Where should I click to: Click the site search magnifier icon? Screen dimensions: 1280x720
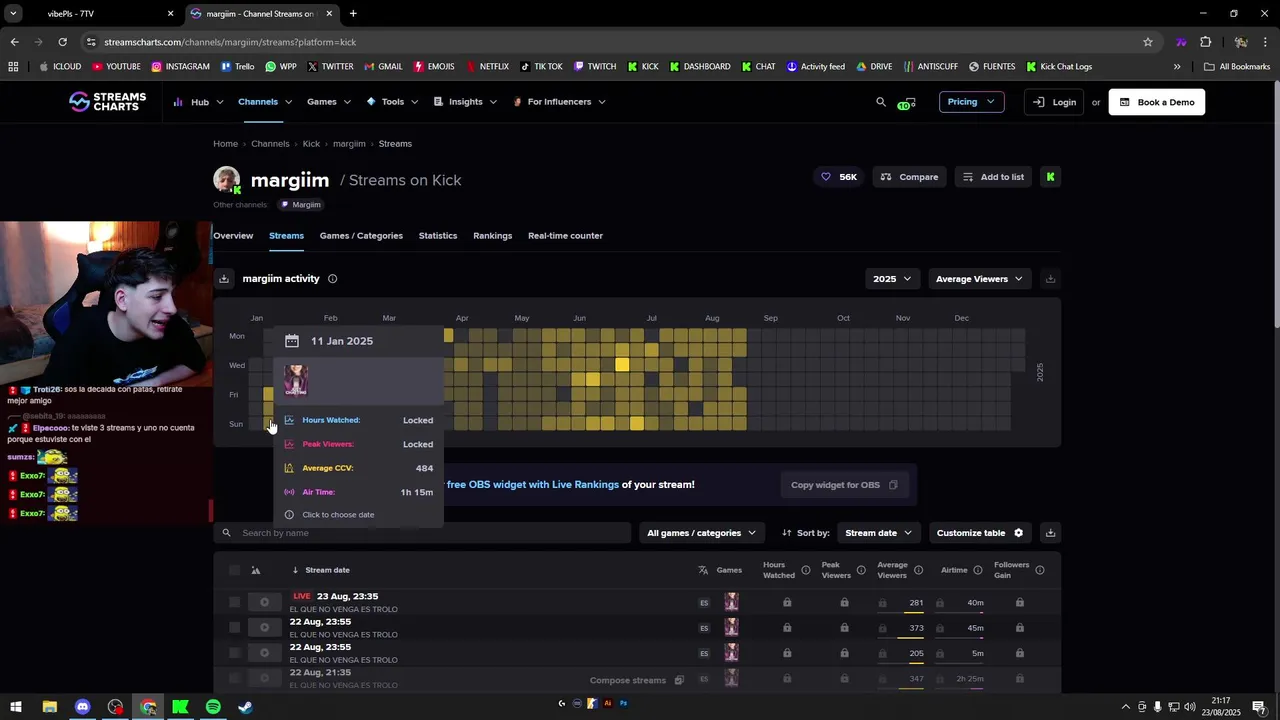point(881,101)
